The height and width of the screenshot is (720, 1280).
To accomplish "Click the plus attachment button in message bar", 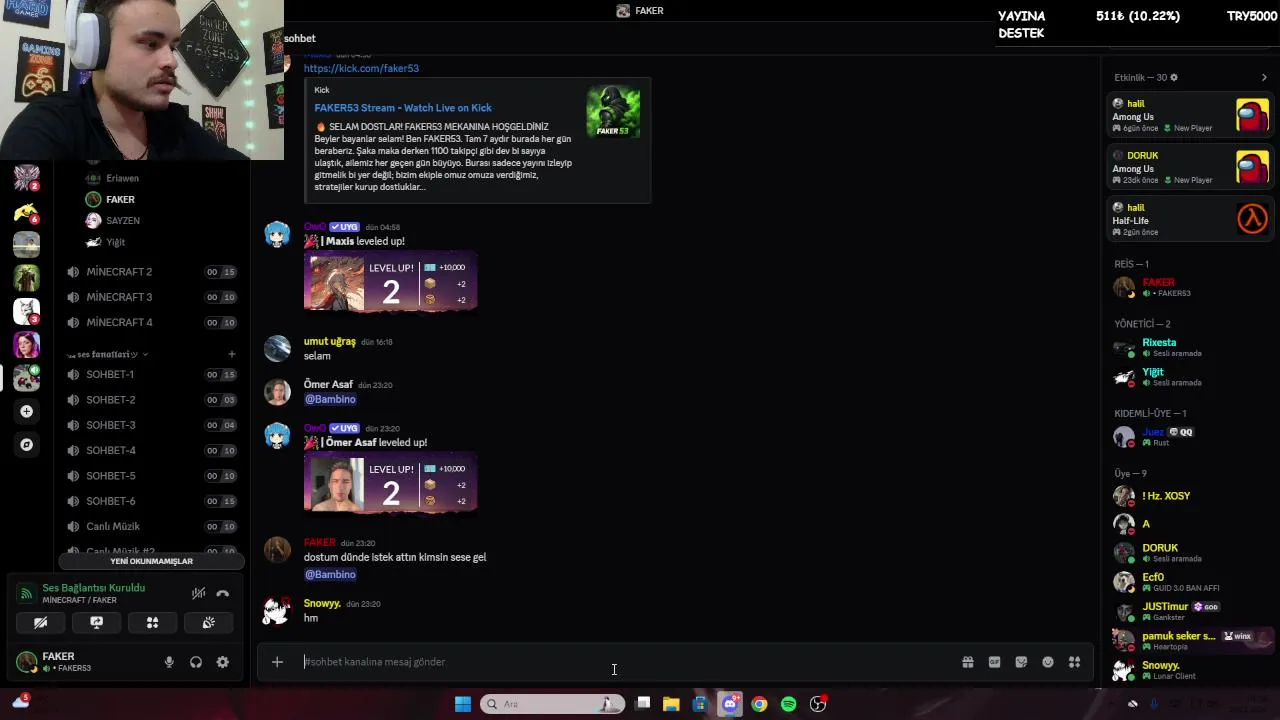I will click(x=277, y=662).
